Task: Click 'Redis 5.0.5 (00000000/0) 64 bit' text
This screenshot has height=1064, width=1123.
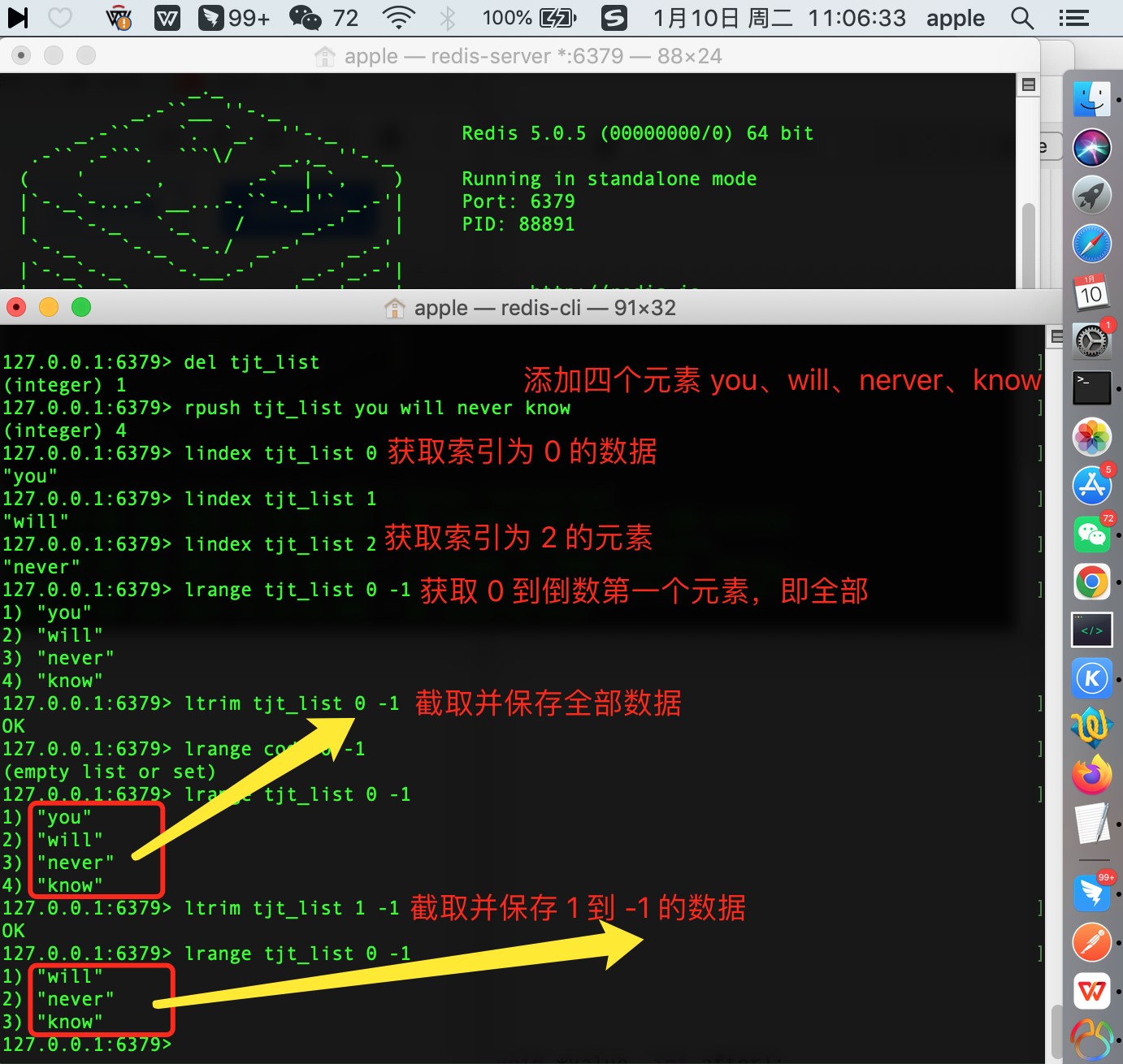Action: (638, 133)
